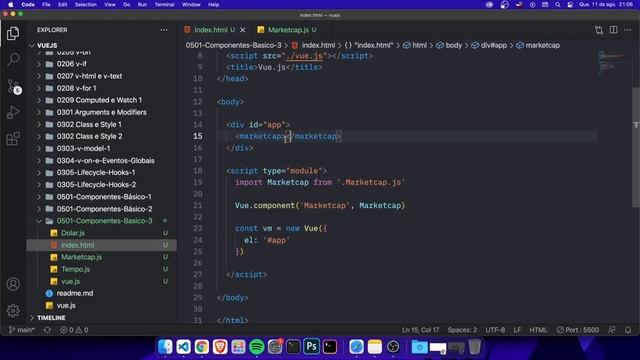Screen dimensions: 640x360
Task: Open editor More Actions ellipsis
Action: coord(628,30)
